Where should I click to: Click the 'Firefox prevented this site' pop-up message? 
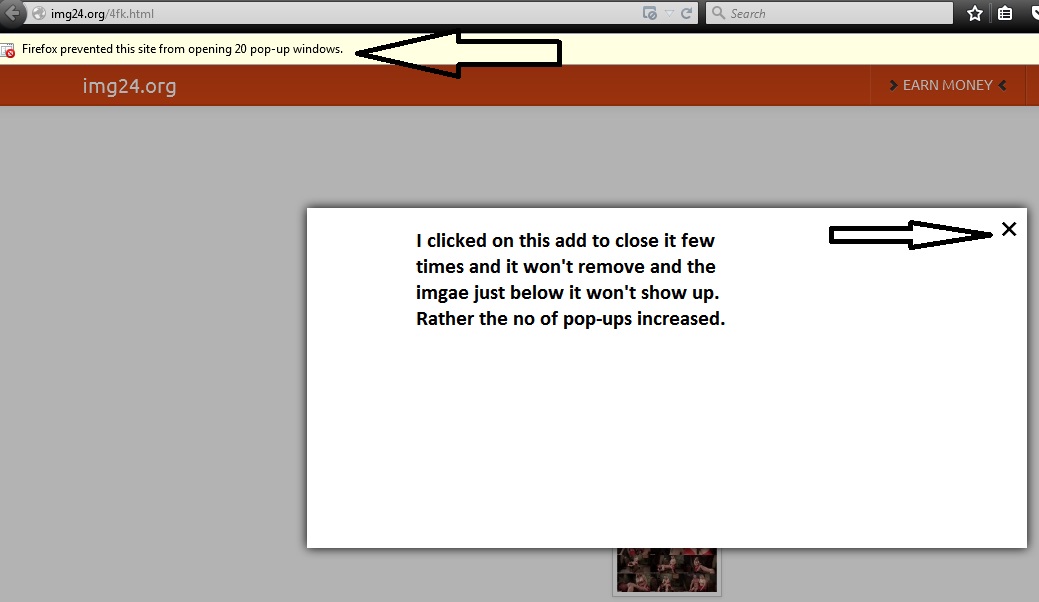point(182,49)
